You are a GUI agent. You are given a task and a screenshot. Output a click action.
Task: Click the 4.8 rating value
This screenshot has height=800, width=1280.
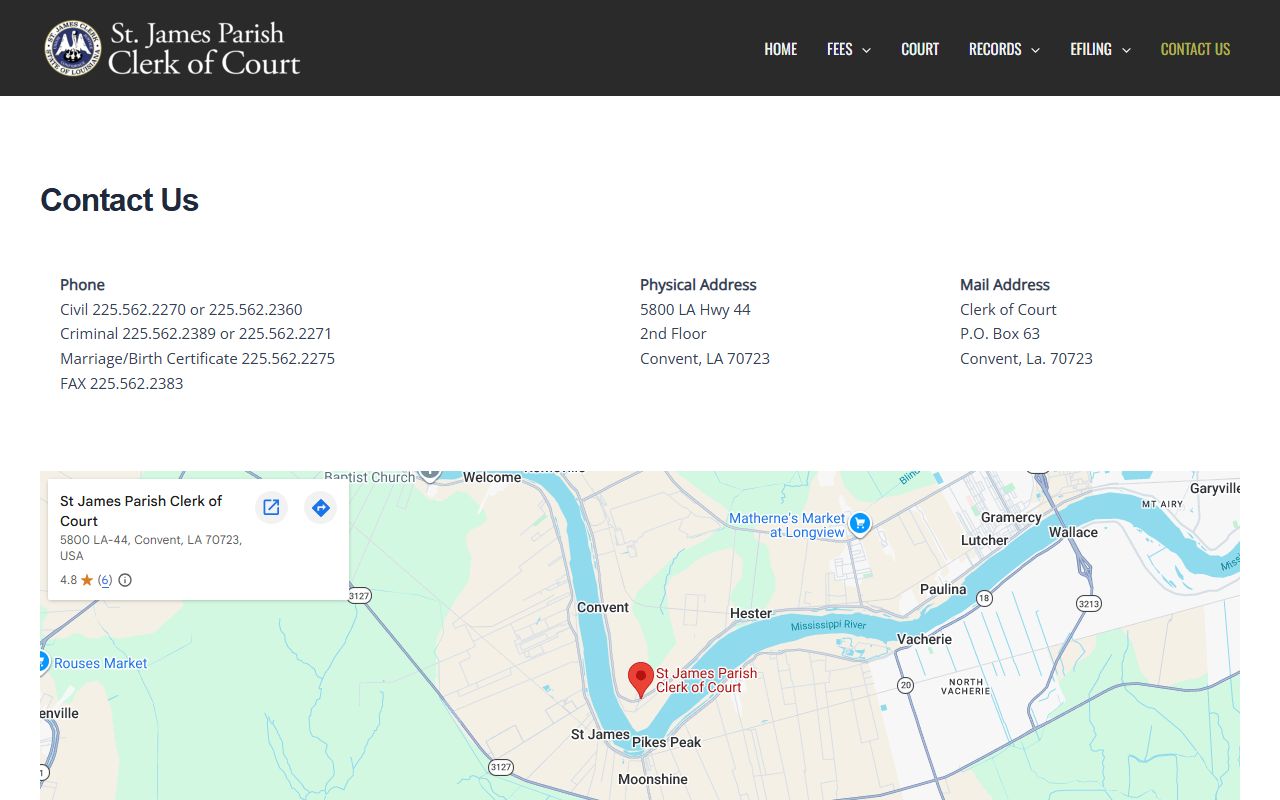click(x=68, y=580)
